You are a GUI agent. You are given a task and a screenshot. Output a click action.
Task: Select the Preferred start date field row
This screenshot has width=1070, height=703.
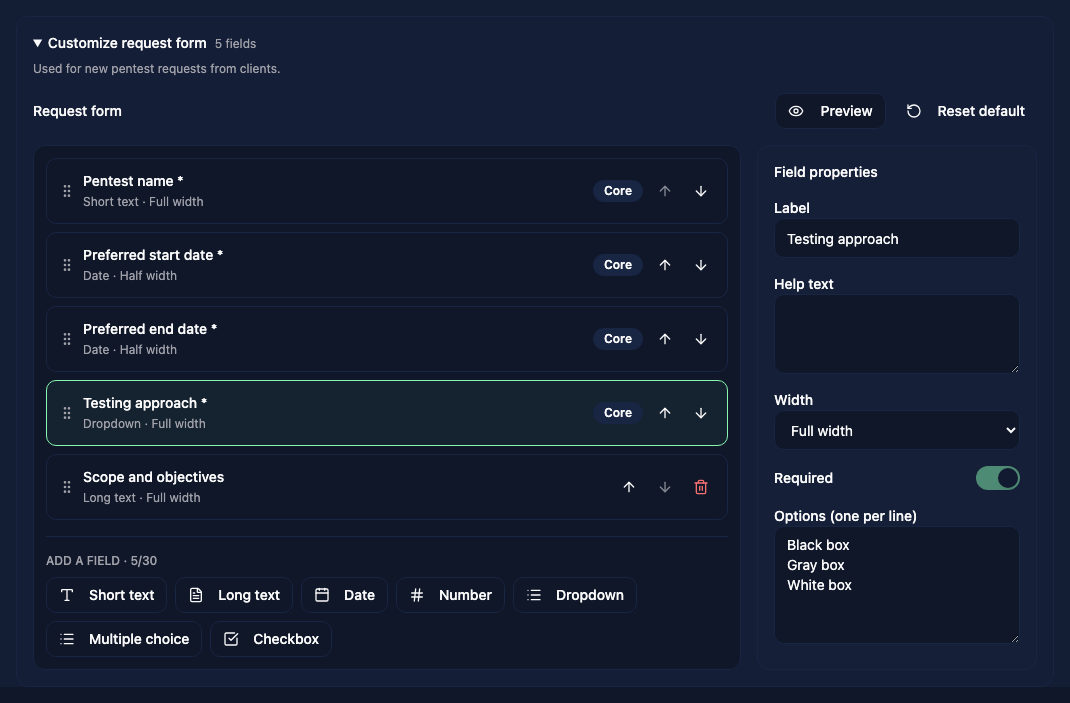click(x=387, y=265)
